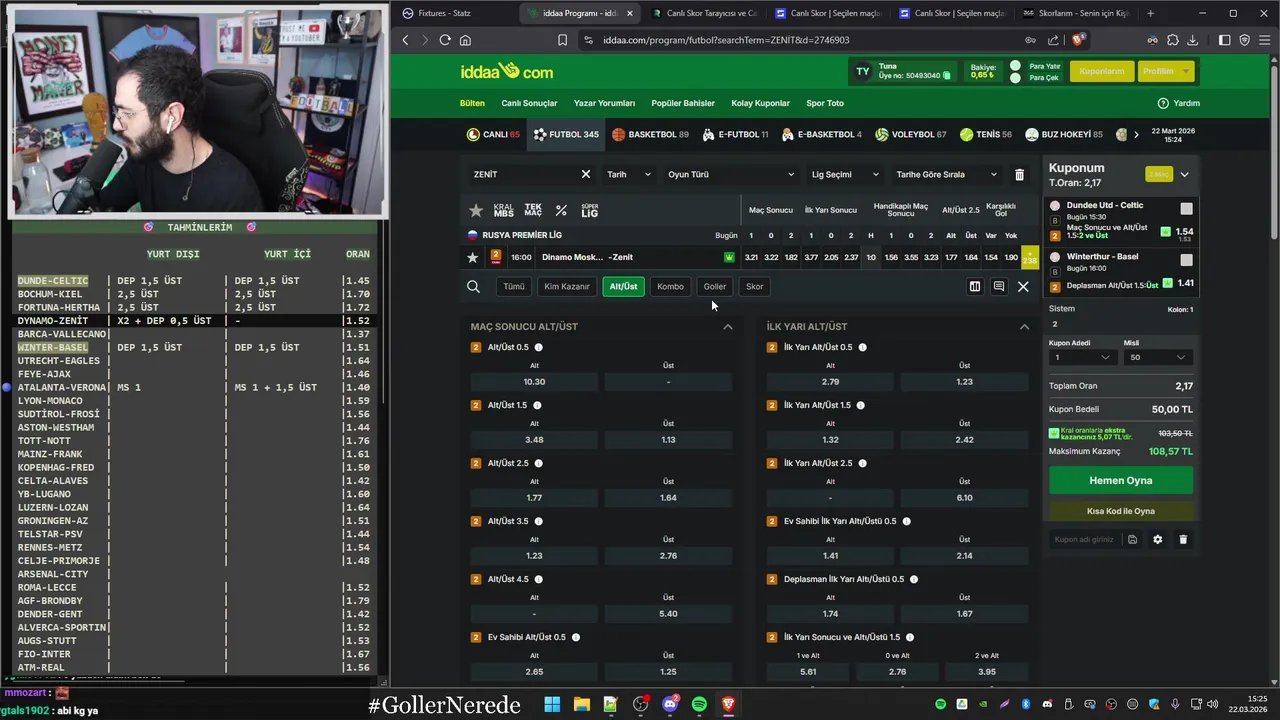Select the percent odds filter icon
Screen dimensions: 1280x720
[561, 210]
